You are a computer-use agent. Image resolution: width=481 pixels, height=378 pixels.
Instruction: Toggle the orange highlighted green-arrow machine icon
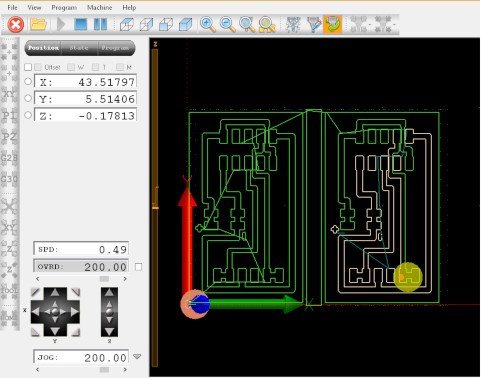coord(333,24)
